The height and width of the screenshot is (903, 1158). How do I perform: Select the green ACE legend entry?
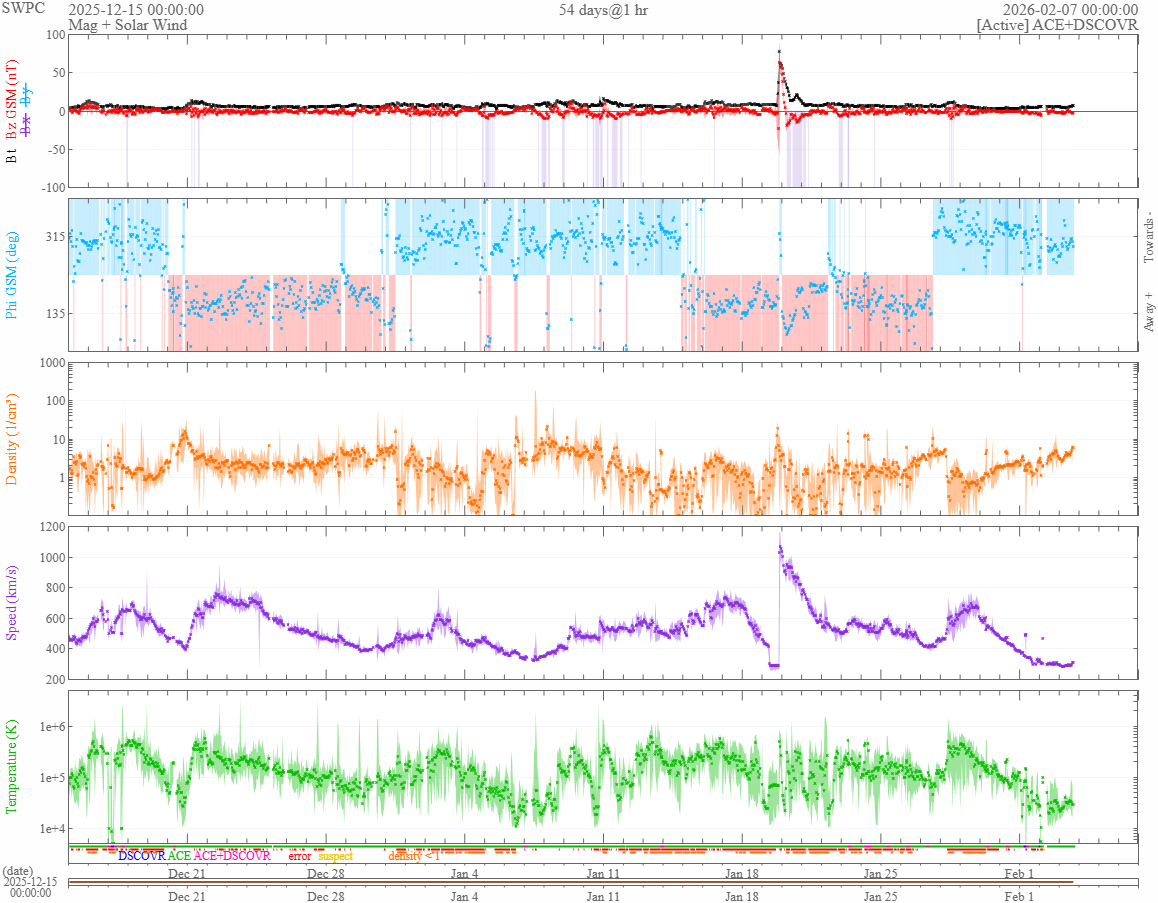tap(179, 856)
